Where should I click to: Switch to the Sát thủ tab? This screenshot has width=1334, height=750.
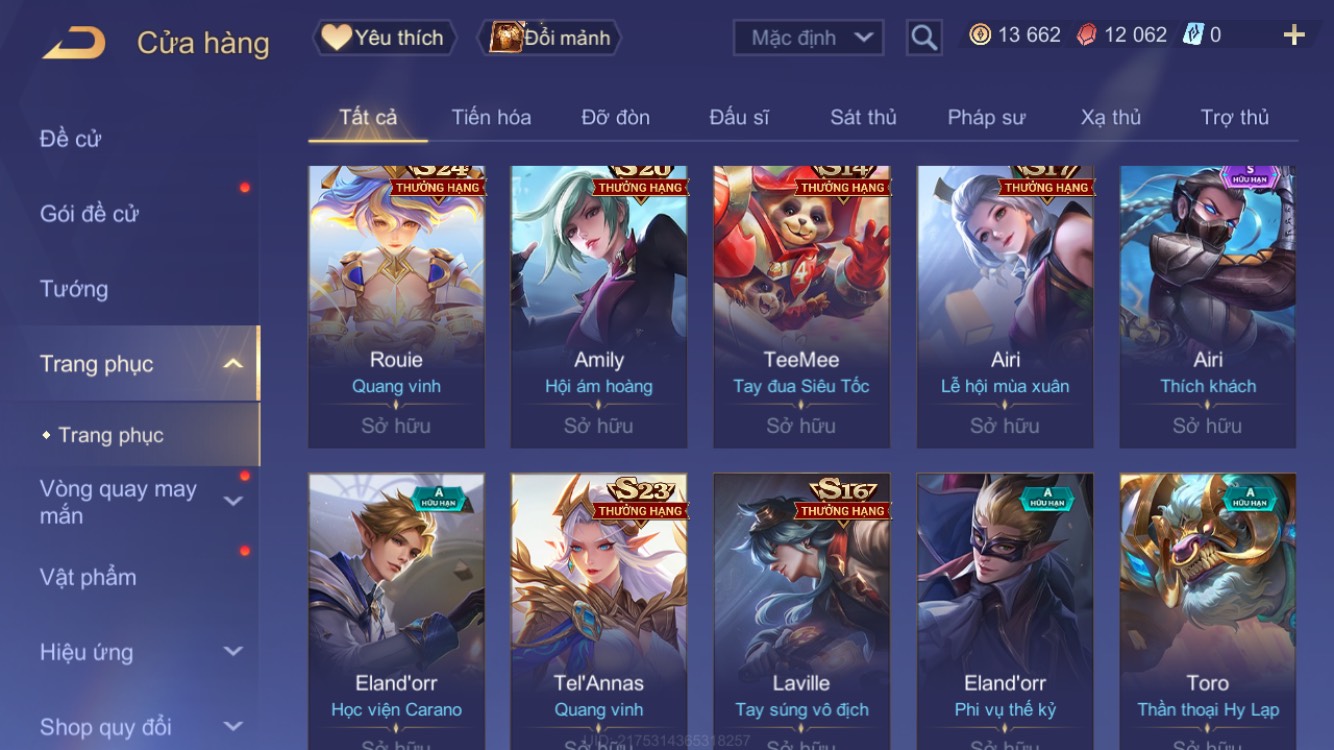[863, 117]
